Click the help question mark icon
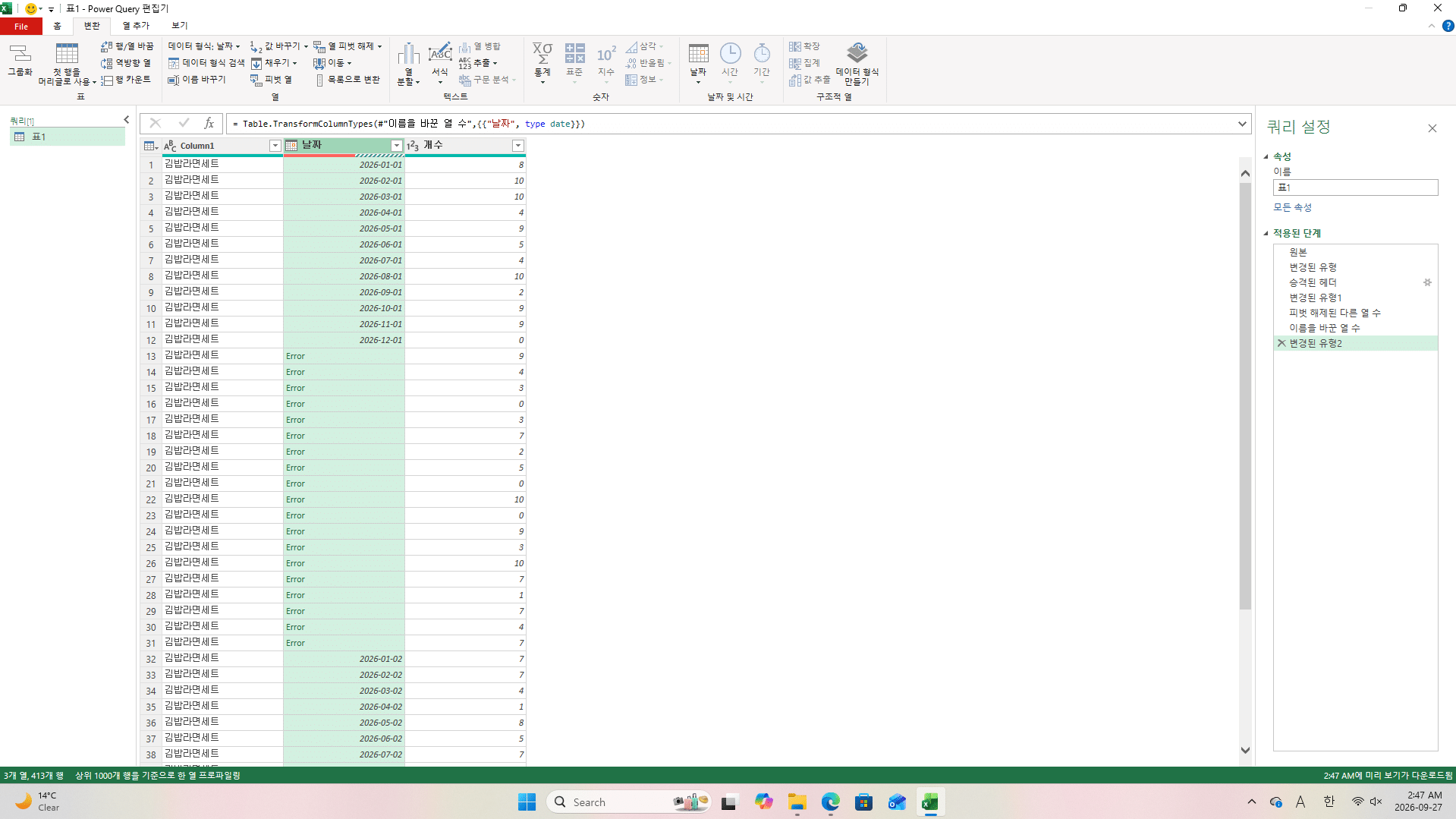 (x=1448, y=26)
